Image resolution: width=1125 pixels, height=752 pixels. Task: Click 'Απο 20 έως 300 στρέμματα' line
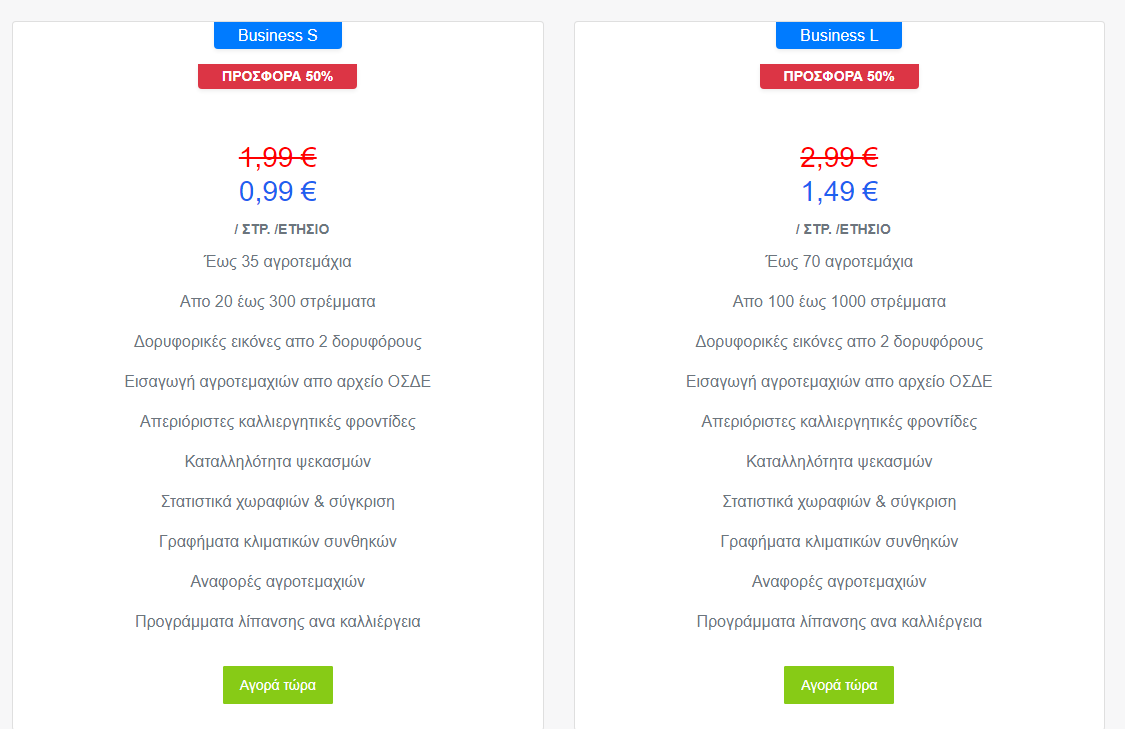point(278,302)
